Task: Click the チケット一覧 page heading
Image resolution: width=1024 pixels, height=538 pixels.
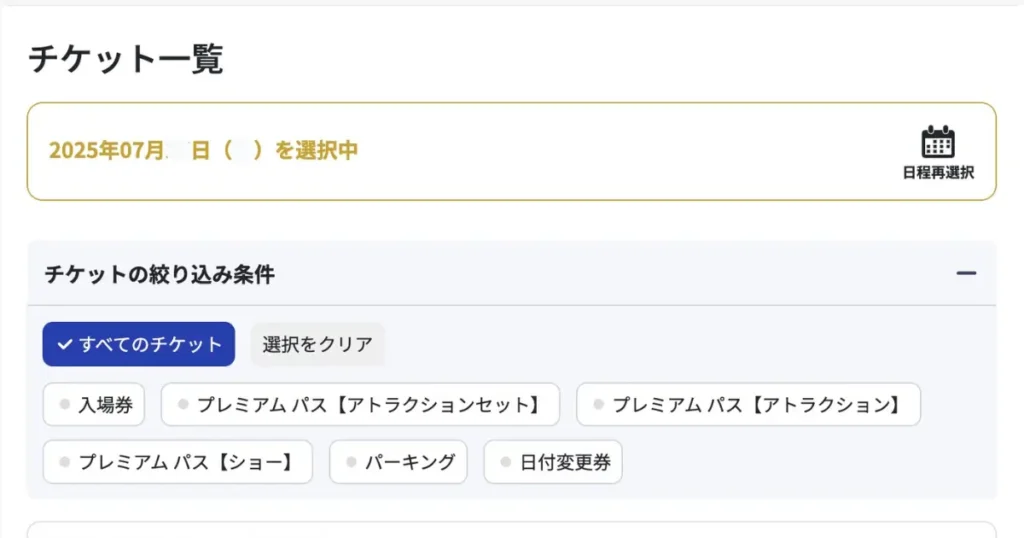Action: (x=126, y=59)
